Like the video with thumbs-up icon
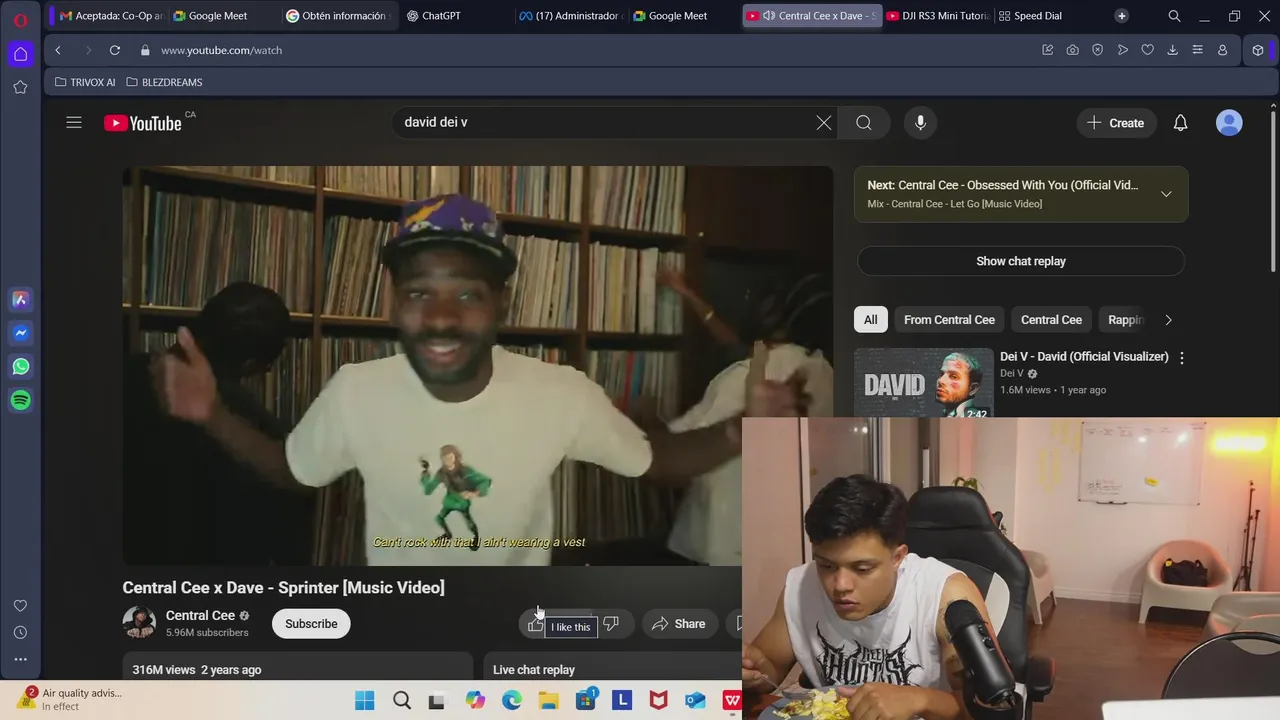Image resolution: width=1280 pixels, height=720 pixels. 535,624
